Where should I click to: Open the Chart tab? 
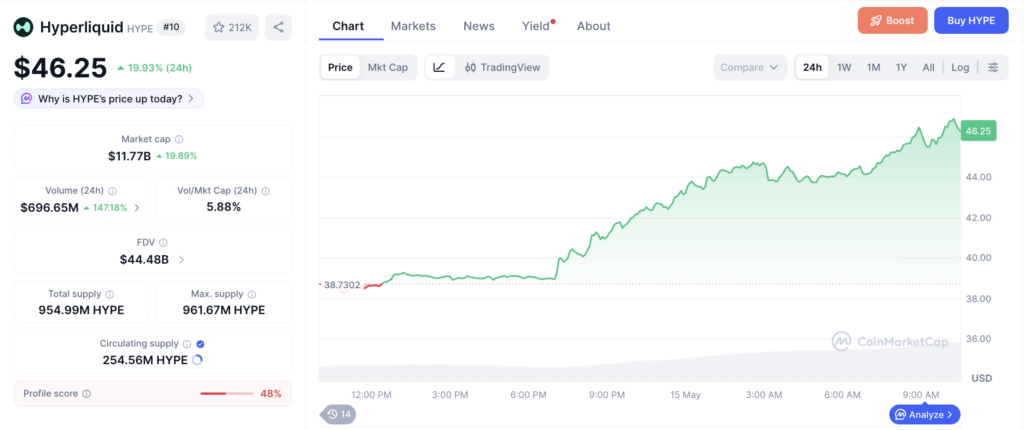tap(348, 26)
